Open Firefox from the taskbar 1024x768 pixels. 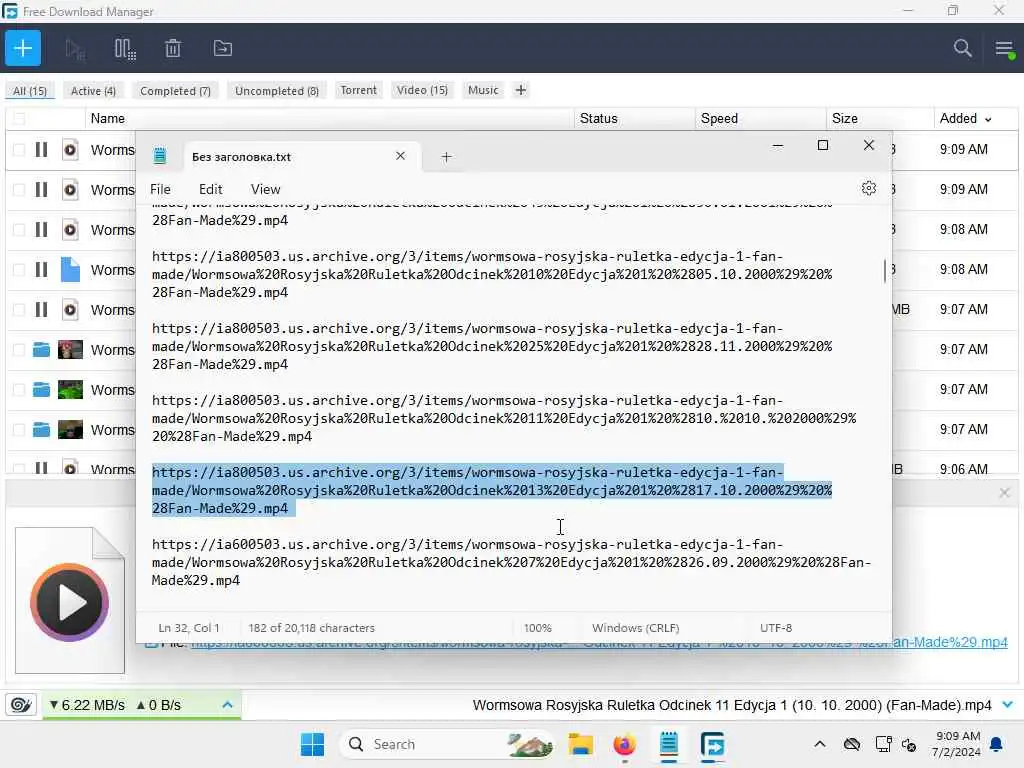click(x=624, y=744)
